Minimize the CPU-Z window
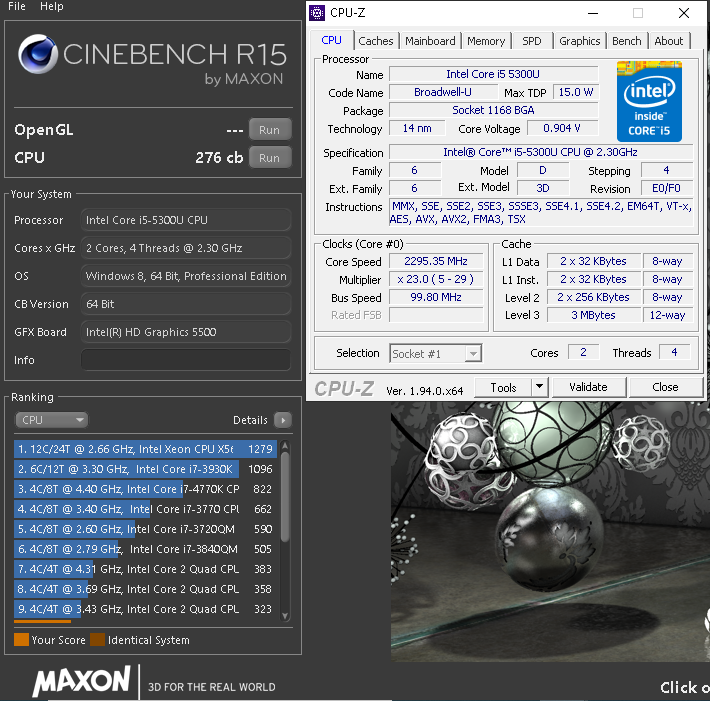710x701 pixels. (x=593, y=13)
